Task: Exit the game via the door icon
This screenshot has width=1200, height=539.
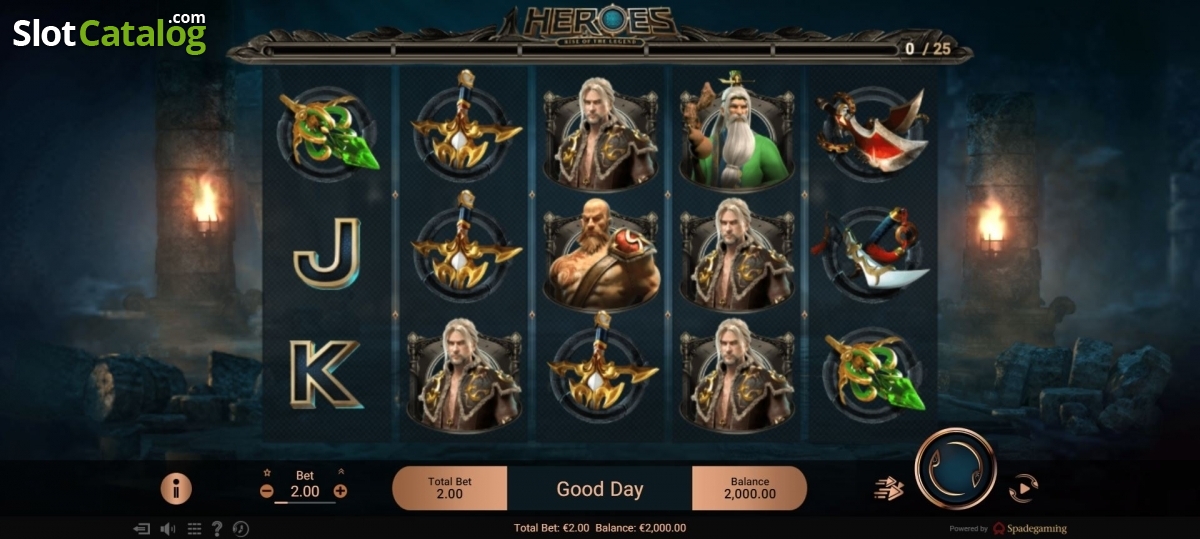Action: tap(142, 528)
